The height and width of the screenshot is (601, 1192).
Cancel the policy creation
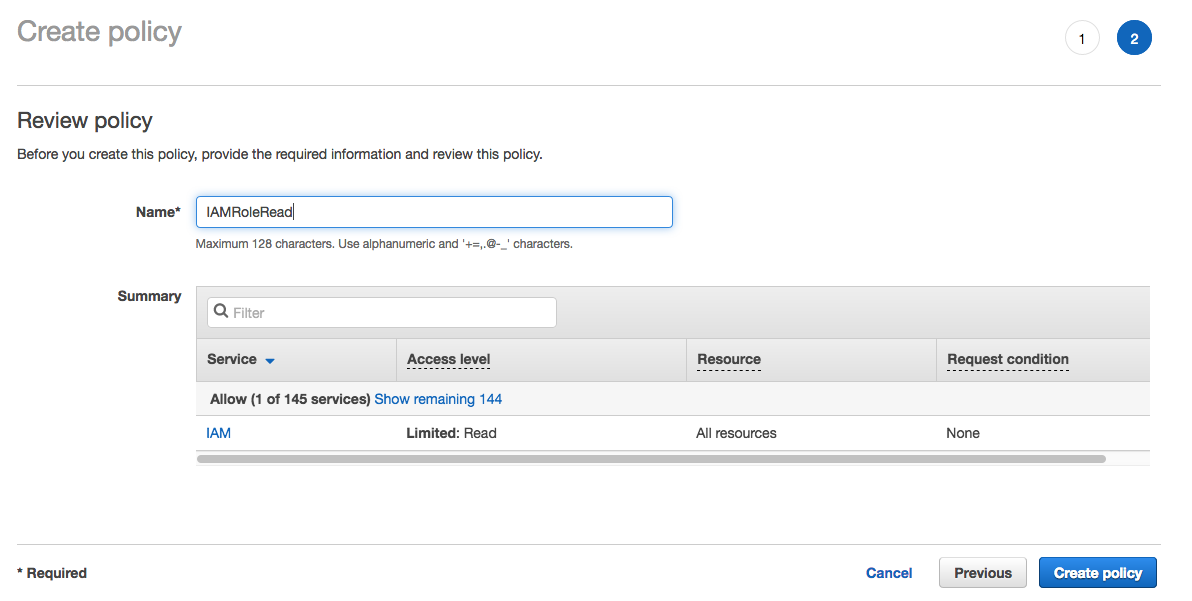[x=889, y=573]
